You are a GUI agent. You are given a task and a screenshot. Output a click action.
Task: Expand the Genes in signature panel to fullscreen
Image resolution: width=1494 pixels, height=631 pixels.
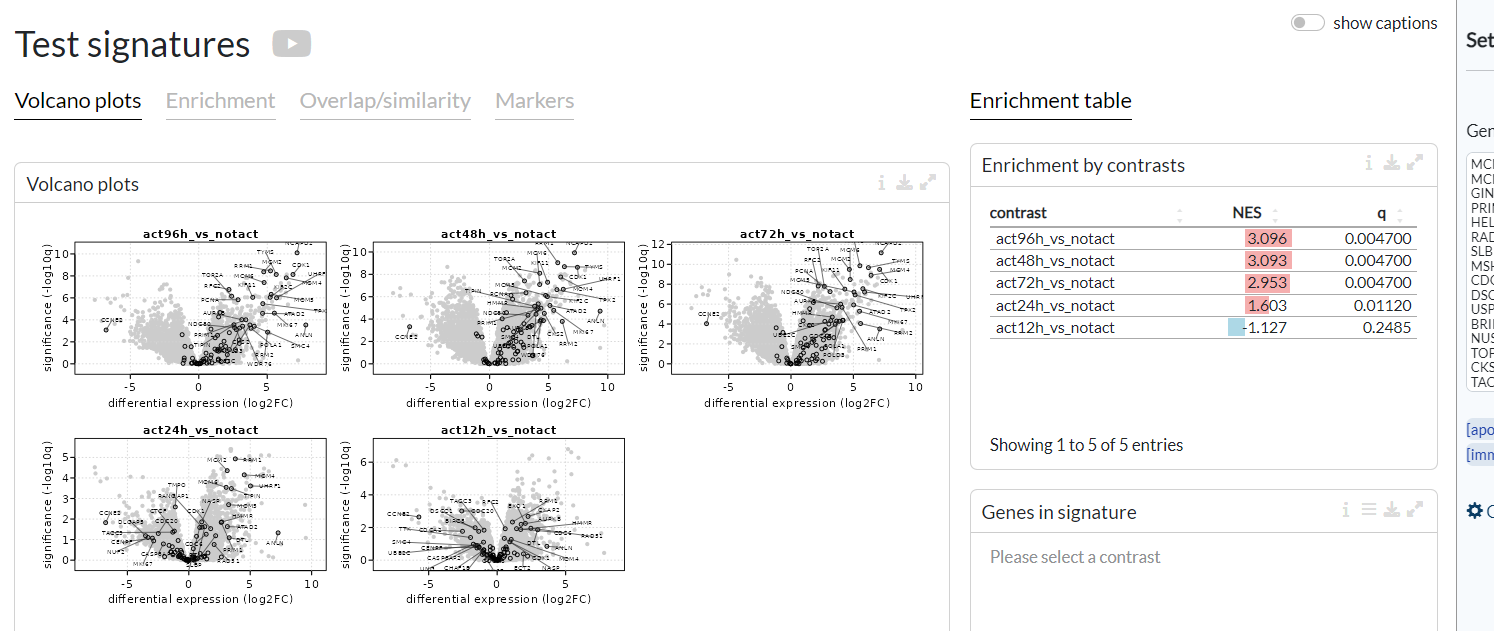click(1417, 509)
